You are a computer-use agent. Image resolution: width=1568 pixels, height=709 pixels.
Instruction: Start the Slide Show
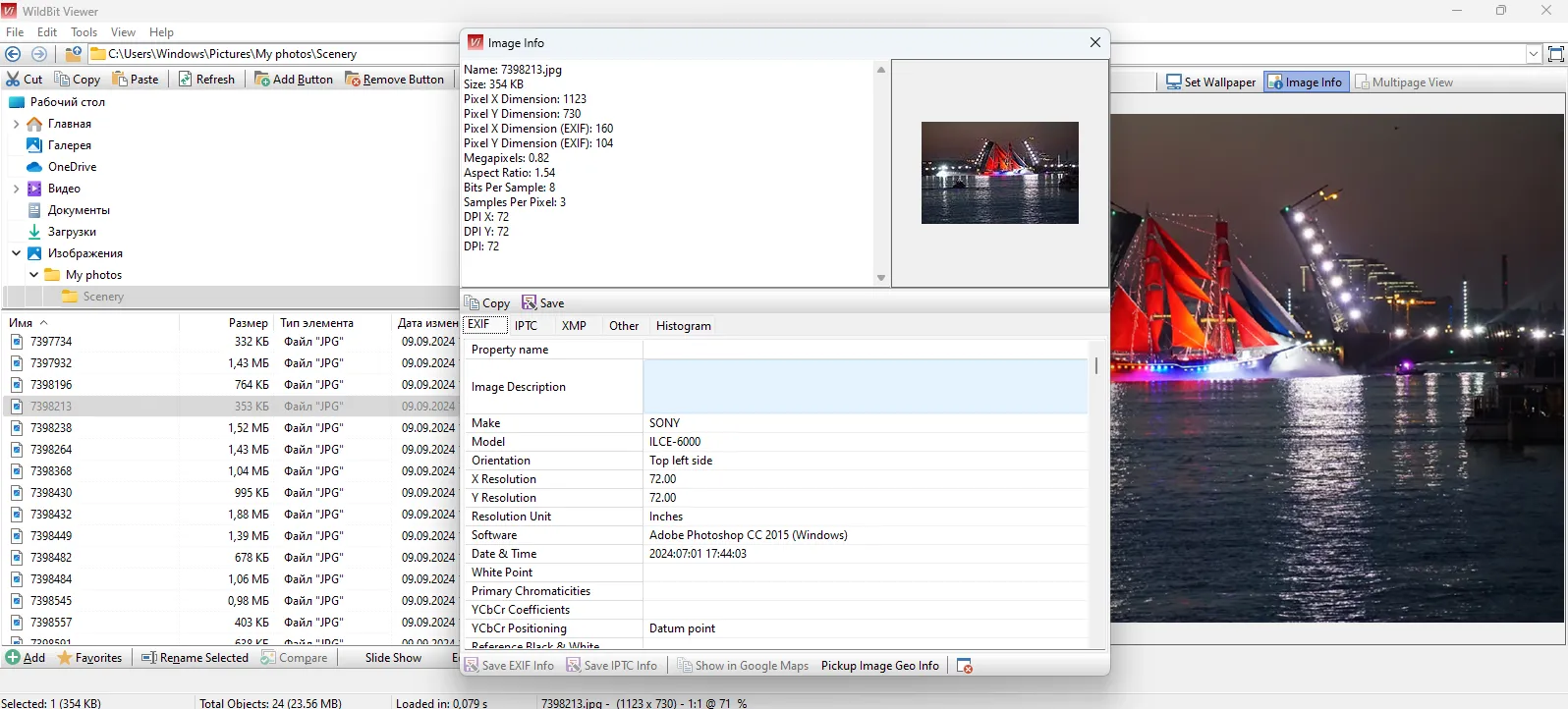[x=393, y=658]
